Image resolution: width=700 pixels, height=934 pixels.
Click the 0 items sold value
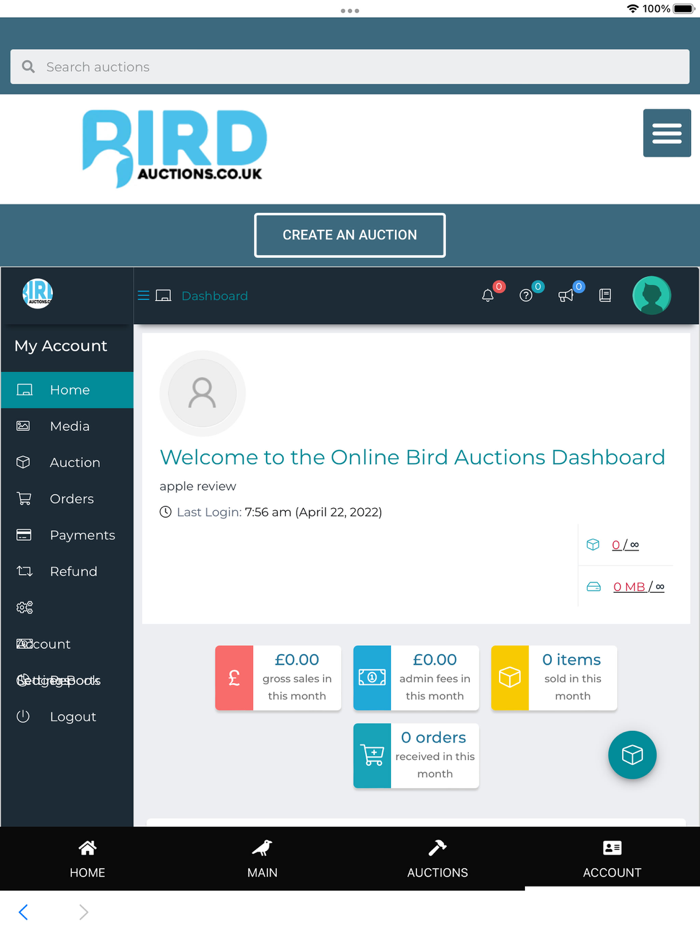(x=572, y=660)
